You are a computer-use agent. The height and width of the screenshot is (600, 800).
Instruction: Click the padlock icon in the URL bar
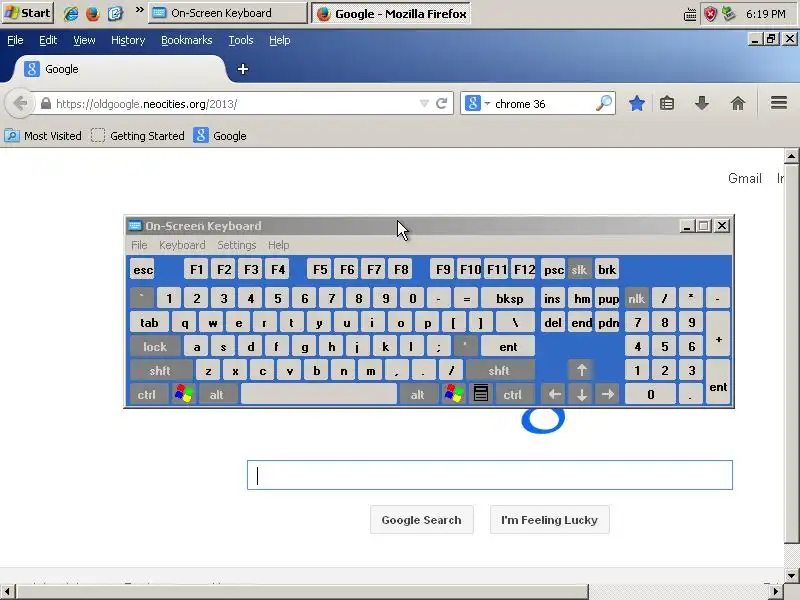tap(45, 104)
